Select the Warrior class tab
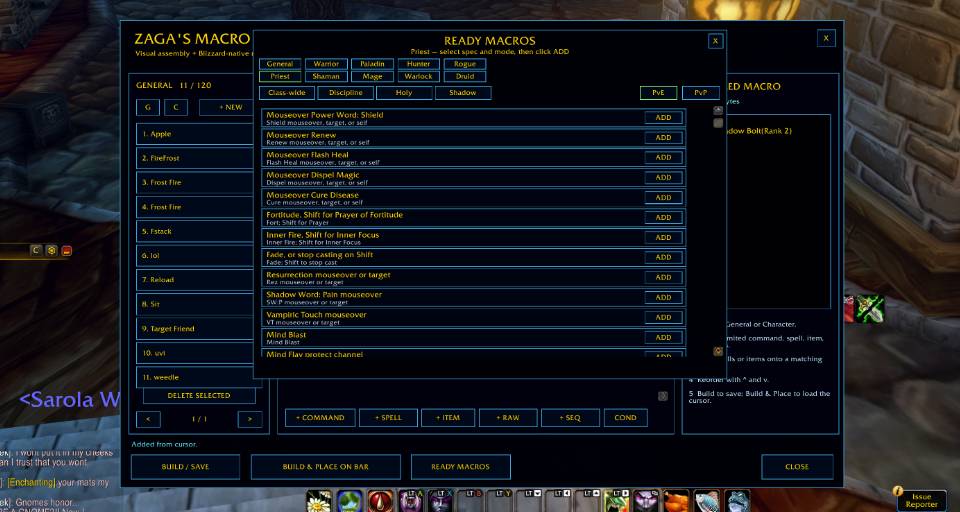The height and width of the screenshot is (512, 960). tap(326, 64)
